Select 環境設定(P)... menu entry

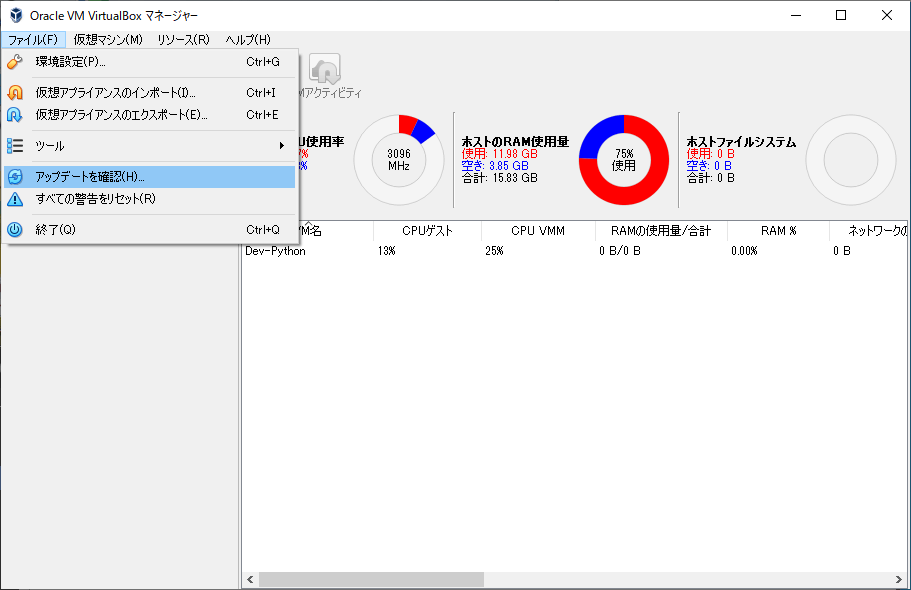(149, 62)
